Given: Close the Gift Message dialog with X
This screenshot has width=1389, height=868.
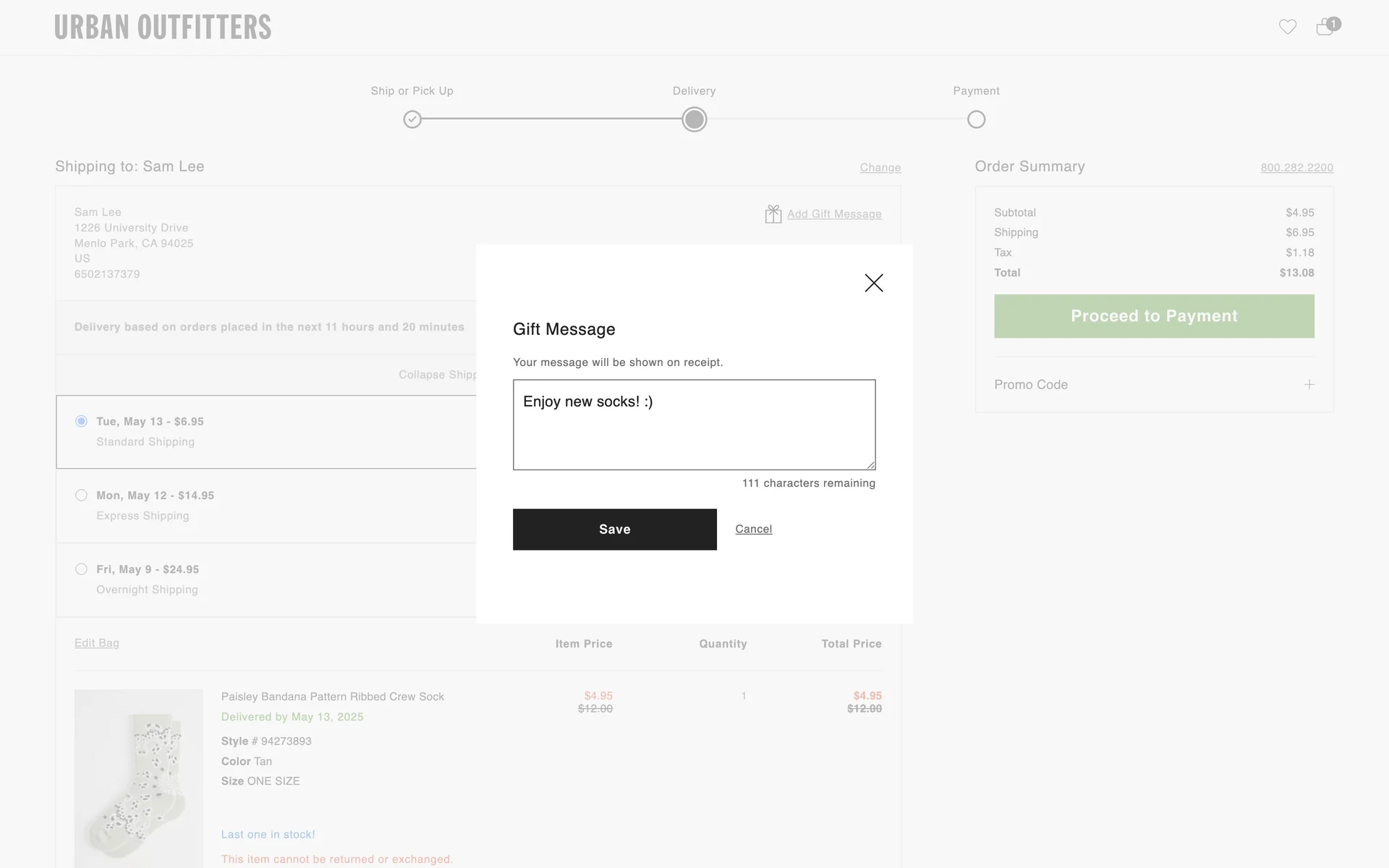Looking at the screenshot, I should (873, 283).
